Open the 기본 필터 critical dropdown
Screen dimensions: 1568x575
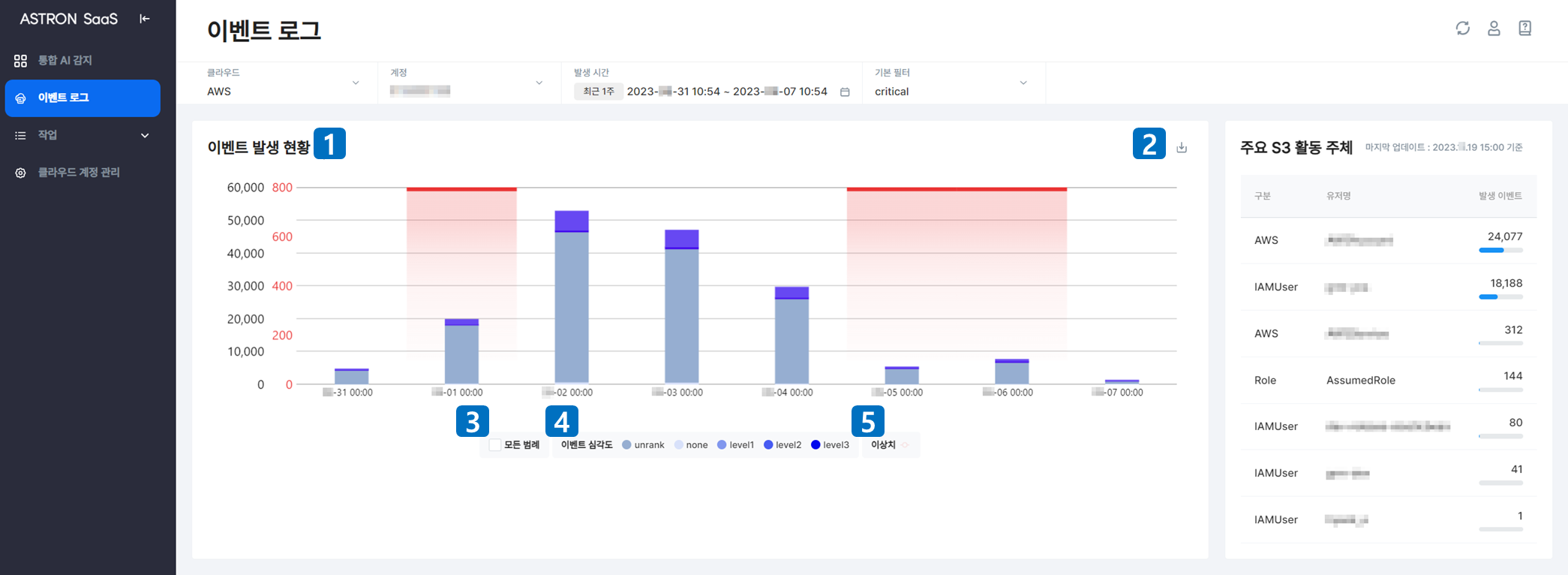(x=951, y=83)
